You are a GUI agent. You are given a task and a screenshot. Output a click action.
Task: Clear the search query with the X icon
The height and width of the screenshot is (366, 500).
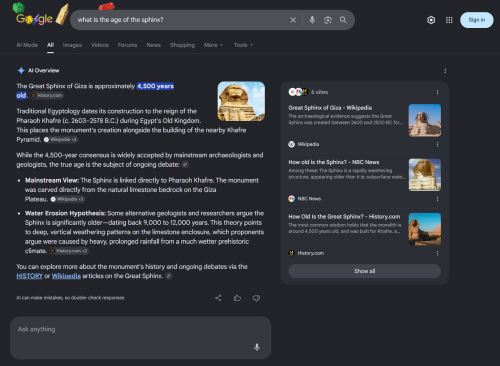(x=293, y=20)
